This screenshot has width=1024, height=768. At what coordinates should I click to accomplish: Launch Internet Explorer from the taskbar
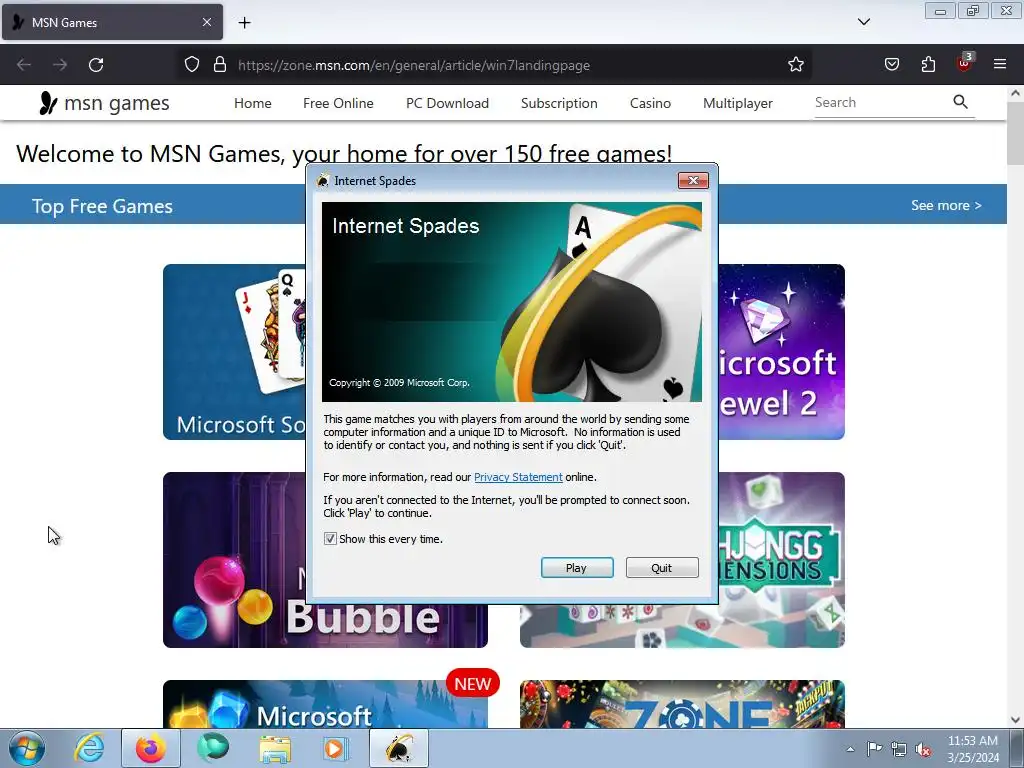point(88,748)
